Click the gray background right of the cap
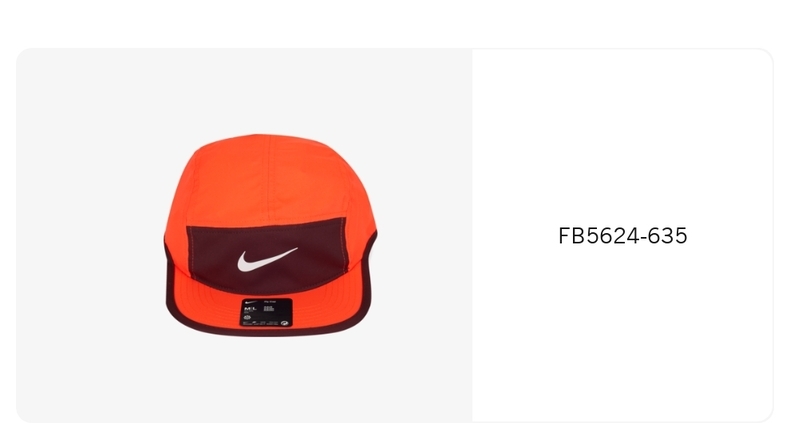This screenshot has width=790, height=423. [x=425, y=235]
